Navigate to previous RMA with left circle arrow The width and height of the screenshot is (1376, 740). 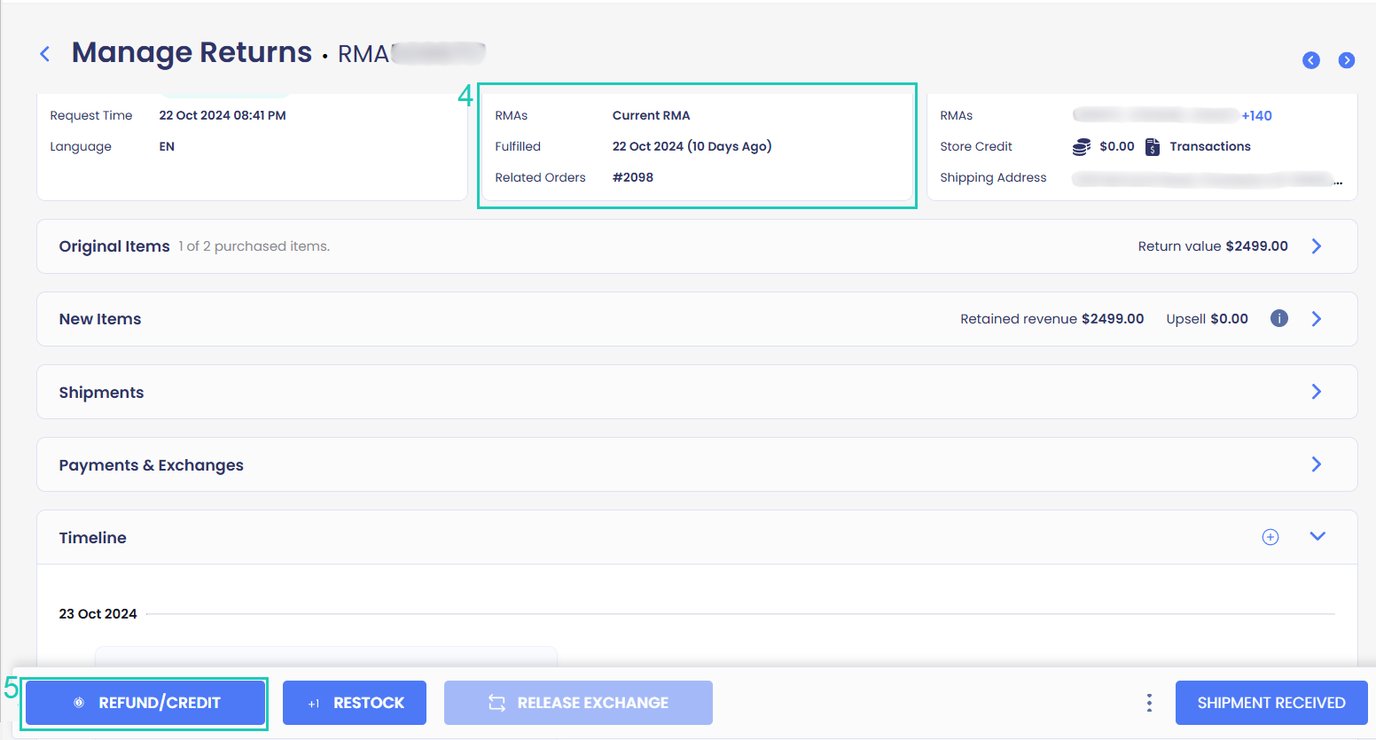click(1310, 60)
